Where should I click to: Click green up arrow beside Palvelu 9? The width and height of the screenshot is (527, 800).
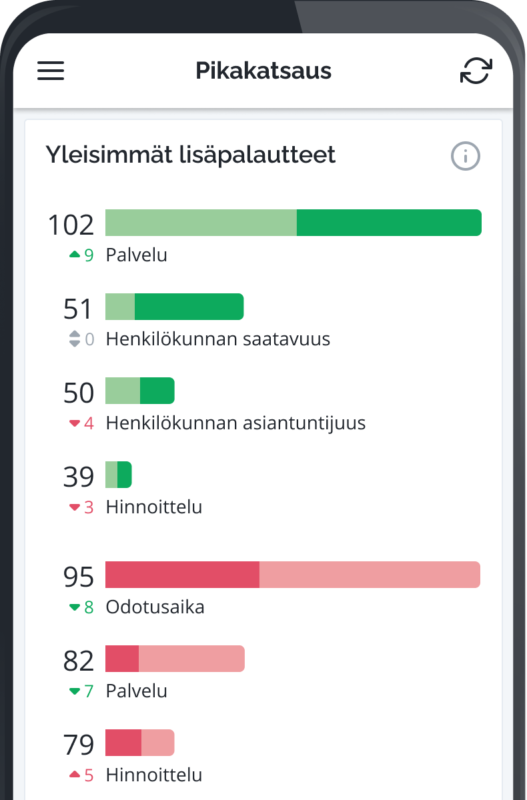click(74, 254)
